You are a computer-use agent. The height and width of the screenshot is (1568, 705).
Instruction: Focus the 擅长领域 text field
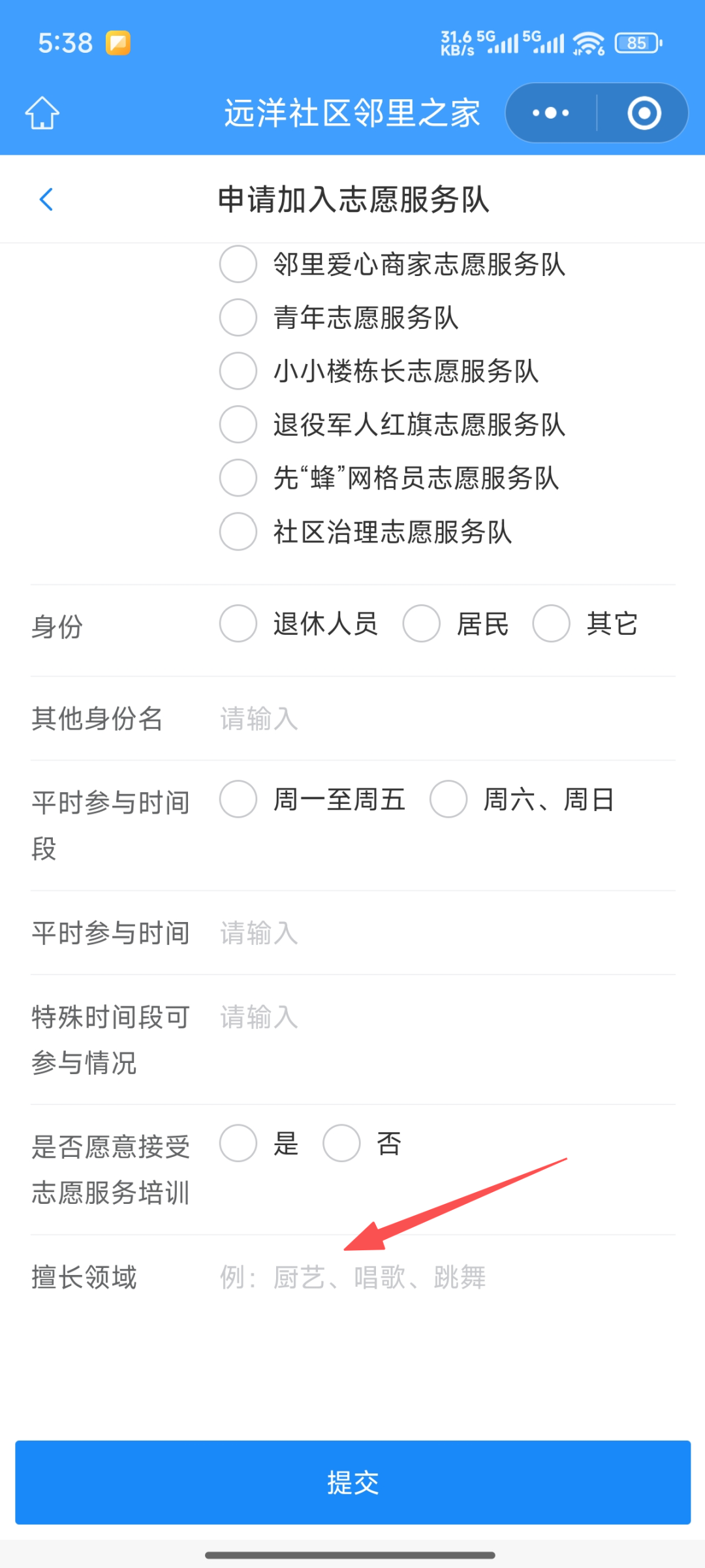click(444, 1277)
